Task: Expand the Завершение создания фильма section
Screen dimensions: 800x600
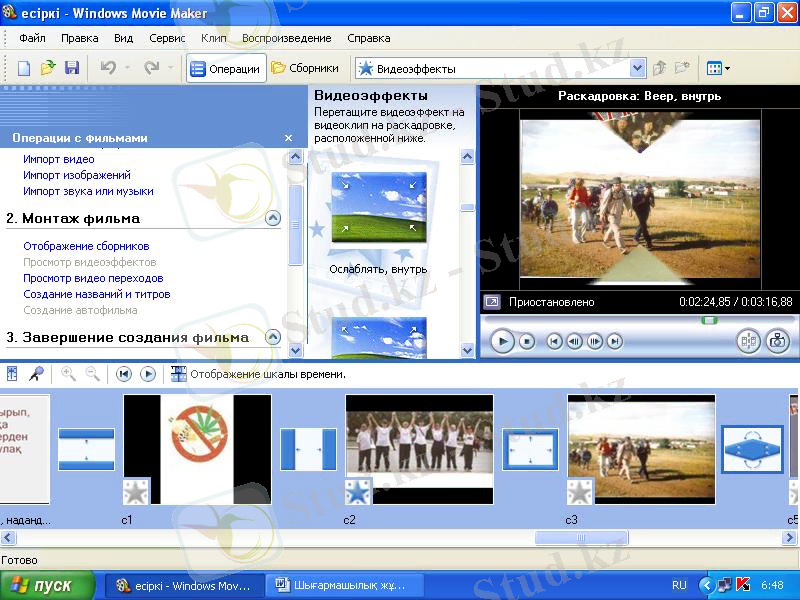Action: point(273,337)
